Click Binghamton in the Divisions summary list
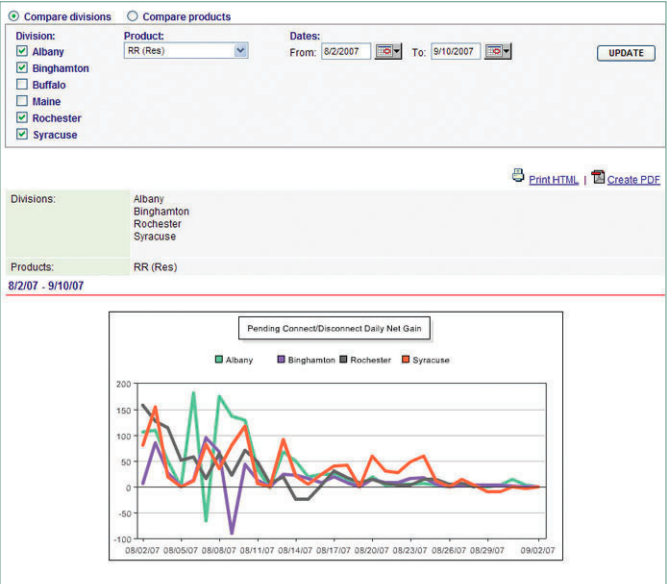 click(x=161, y=211)
